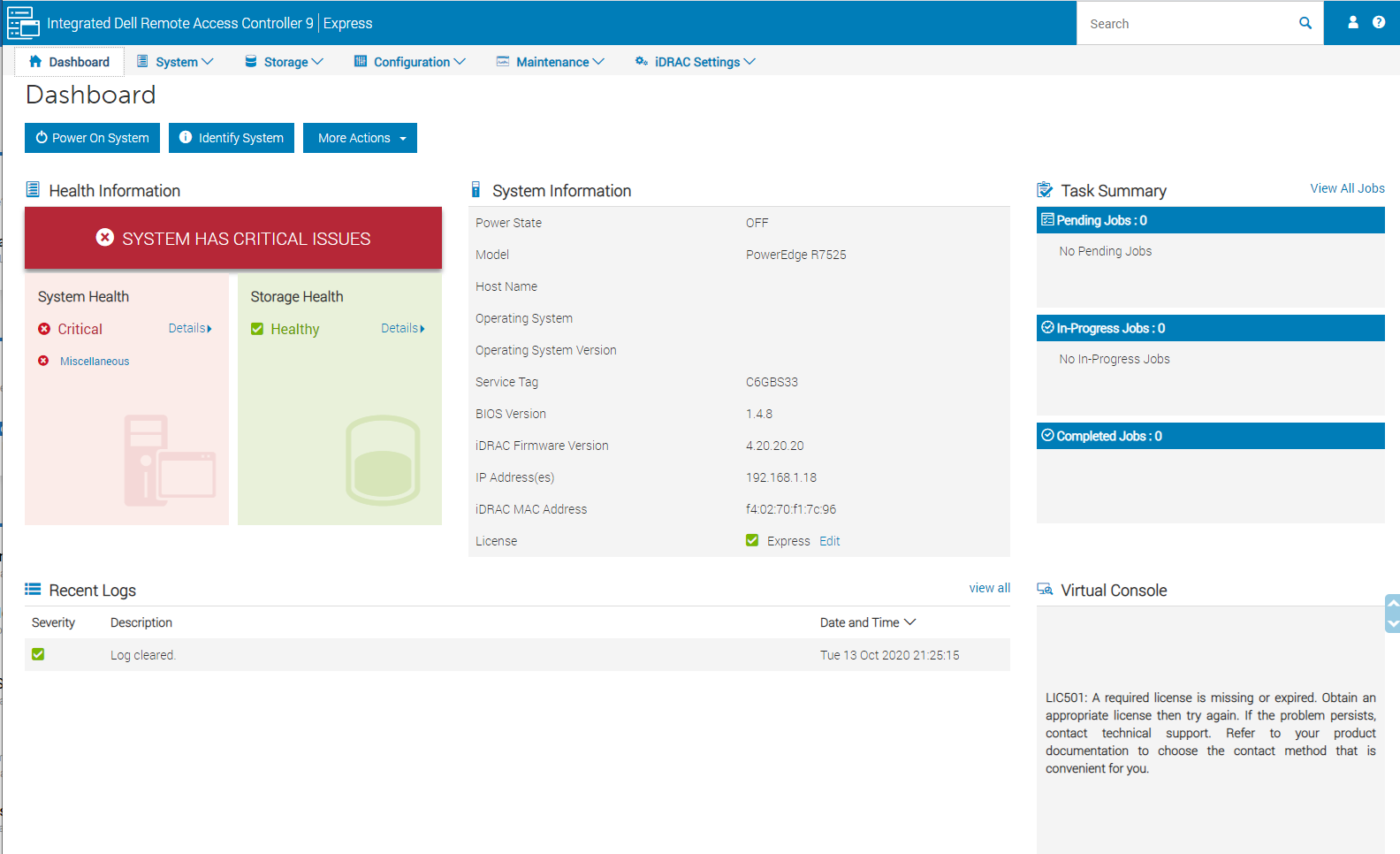Click the Virtual Console icon
The height and width of the screenshot is (854, 1400).
(x=1045, y=590)
